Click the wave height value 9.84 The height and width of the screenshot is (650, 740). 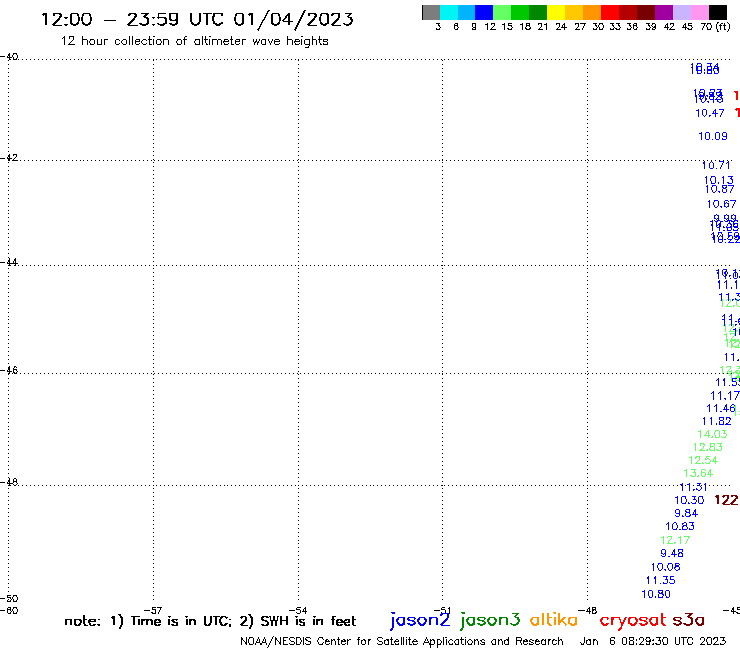[686, 514]
